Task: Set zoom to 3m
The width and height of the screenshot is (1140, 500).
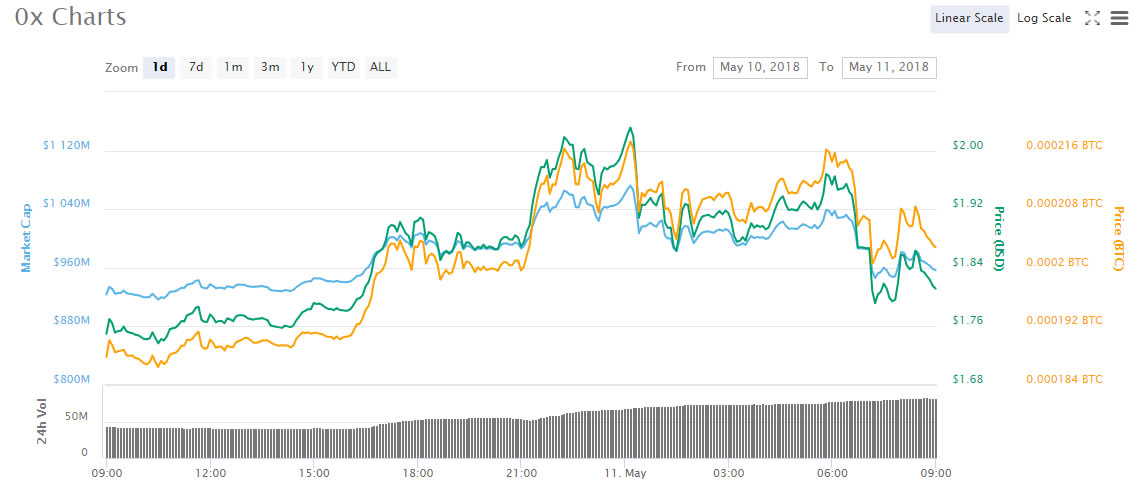Action: tap(270, 67)
